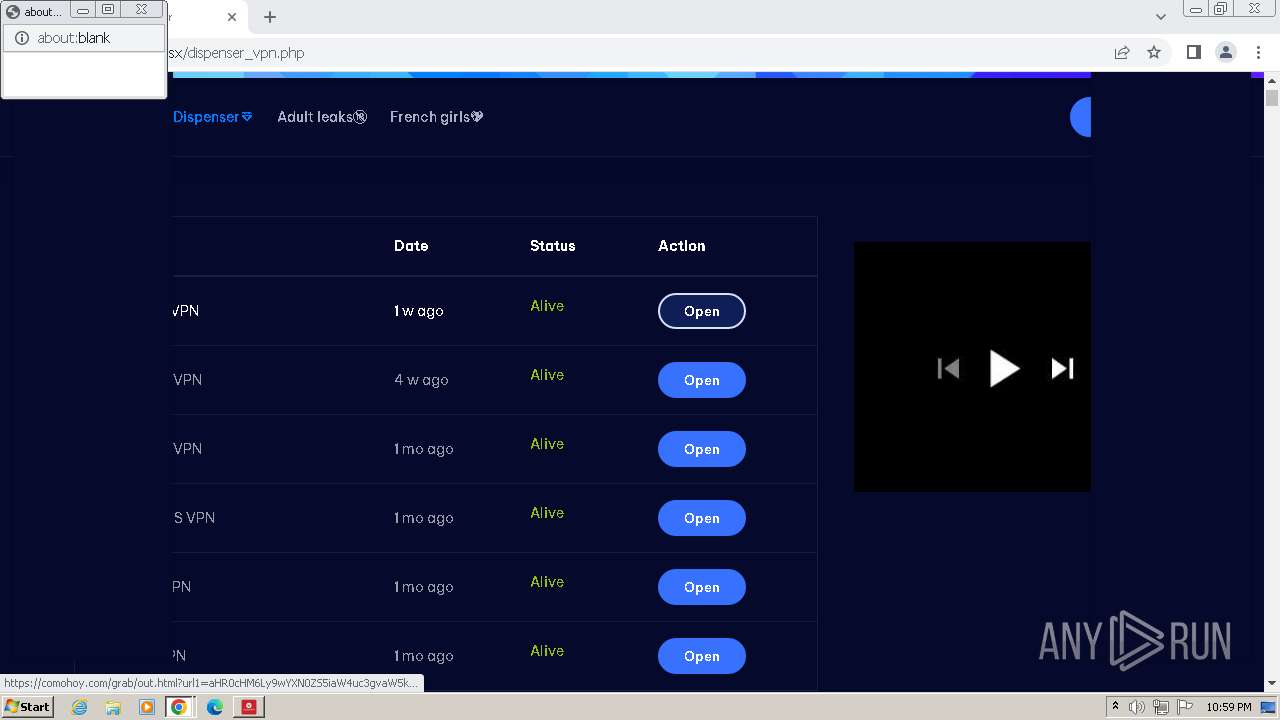Minimize the Chrome window

pos(1195,8)
